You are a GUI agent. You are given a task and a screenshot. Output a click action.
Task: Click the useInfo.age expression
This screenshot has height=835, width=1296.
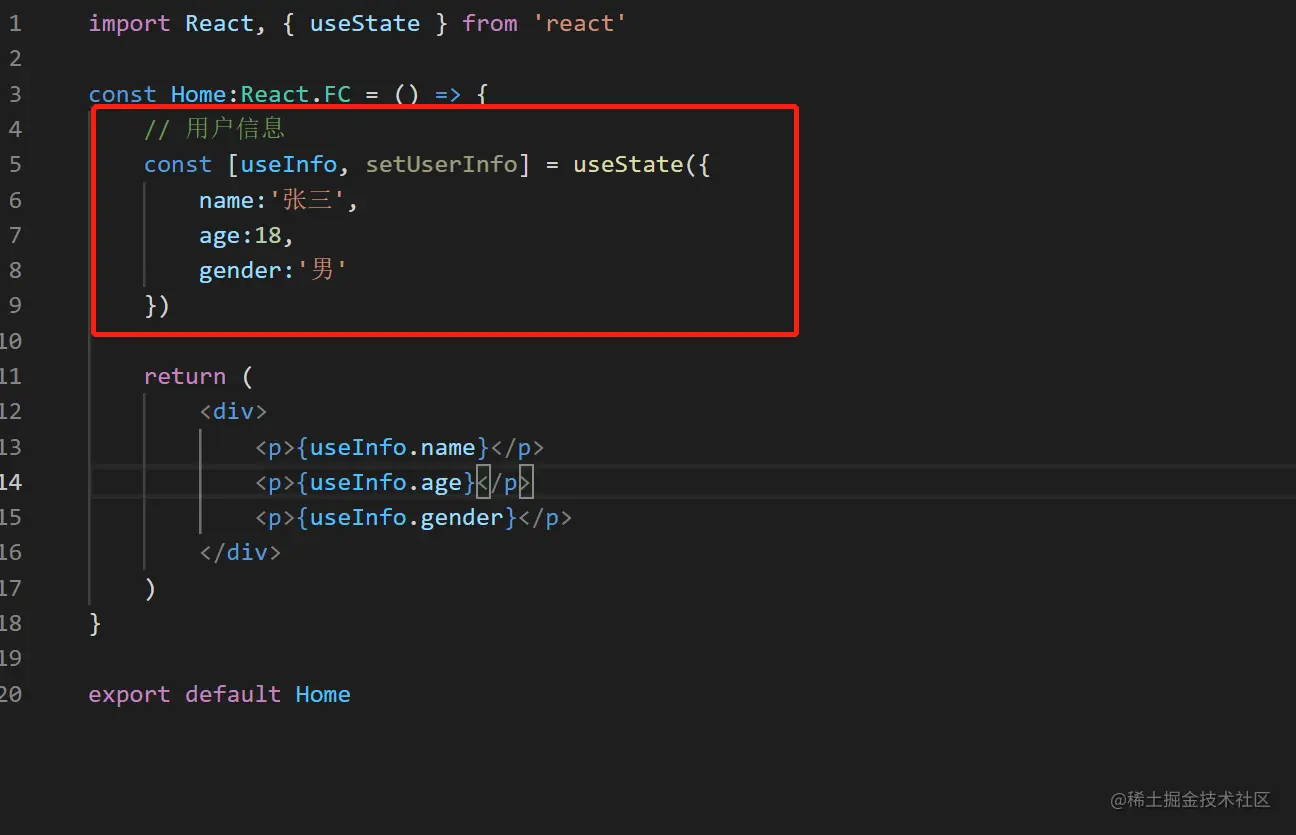click(385, 482)
